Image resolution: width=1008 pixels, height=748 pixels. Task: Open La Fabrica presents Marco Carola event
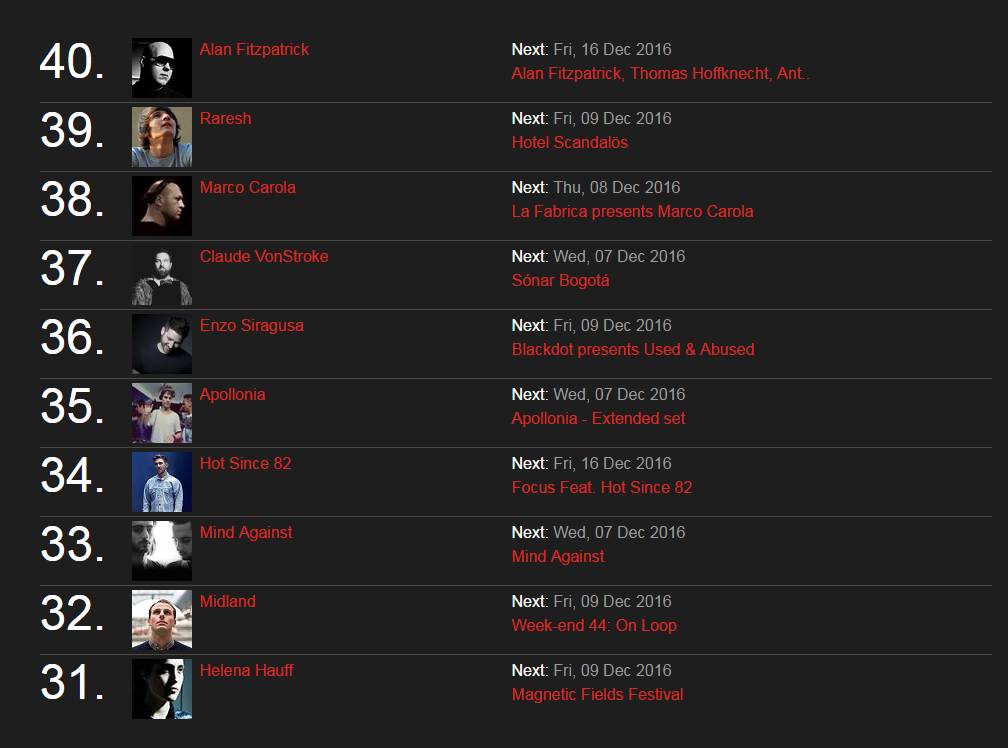click(x=632, y=211)
